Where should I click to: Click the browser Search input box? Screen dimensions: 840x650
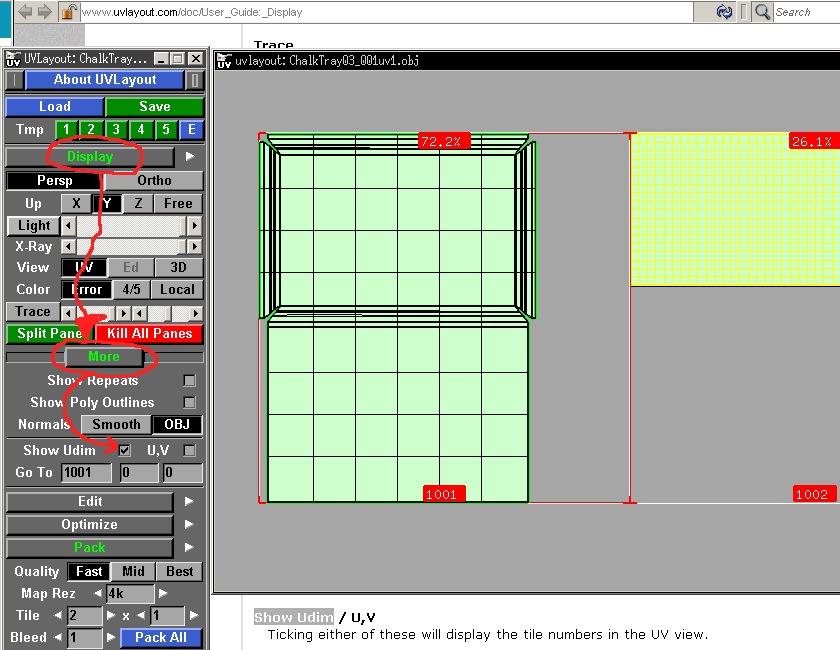point(807,12)
